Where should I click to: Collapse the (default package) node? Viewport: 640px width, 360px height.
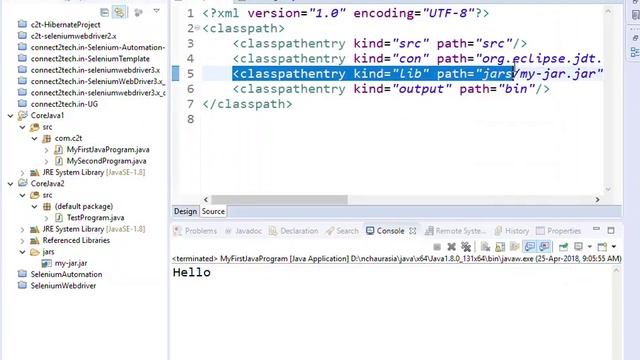tap(35, 207)
